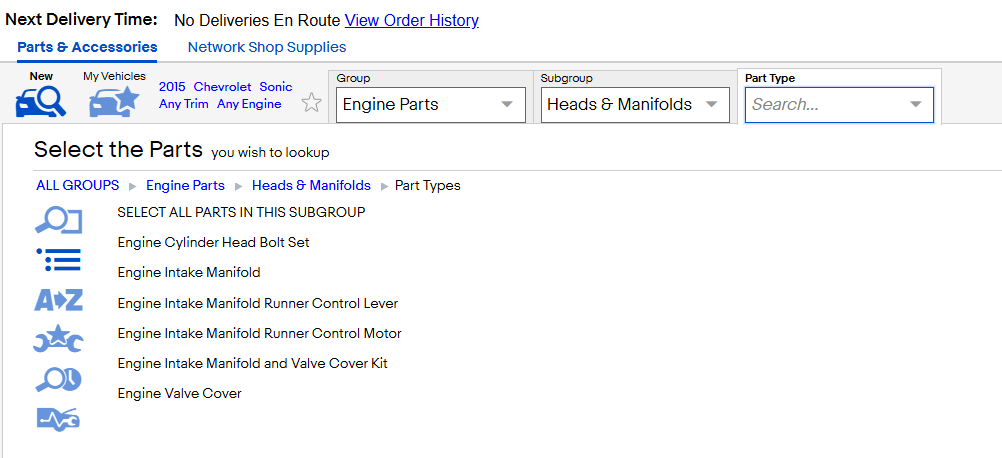1002x458 pixels.
Task: Click the magnifier with clock history icon
Action: tap(58, 379)
